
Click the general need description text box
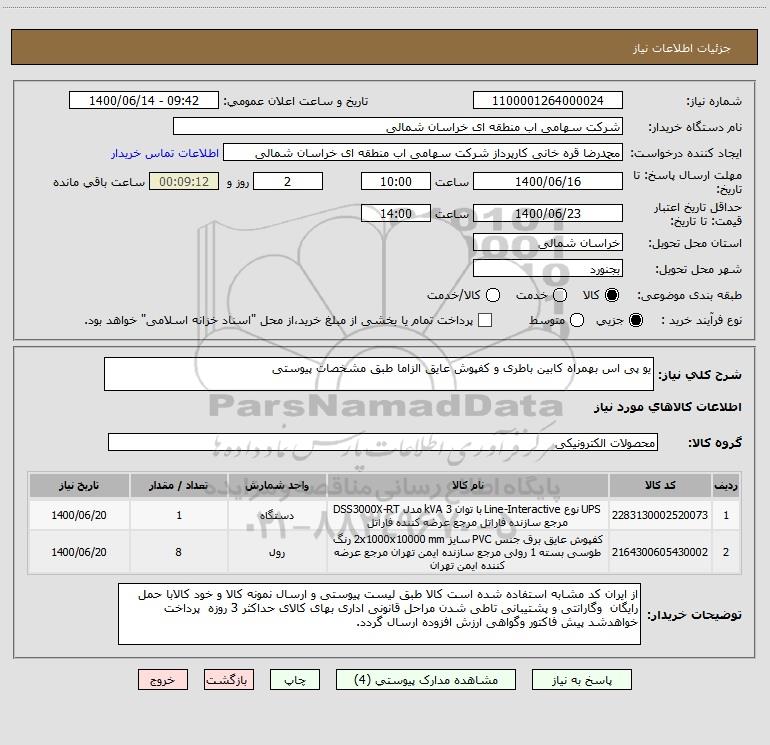[379, 374]
